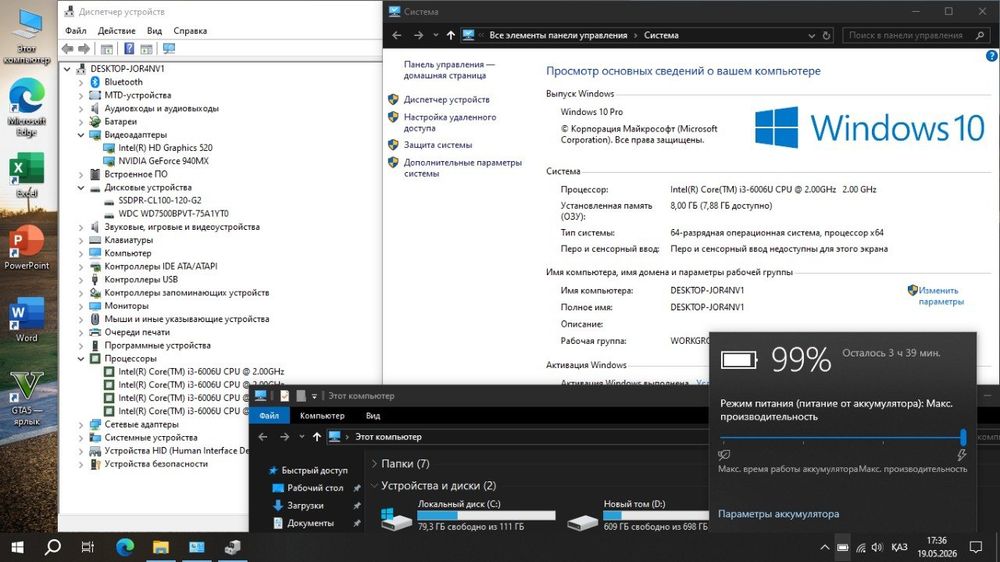Viewport: 1000px width, 562px height.
Task: Go back in Система window
Action: [x=397, y=36]
